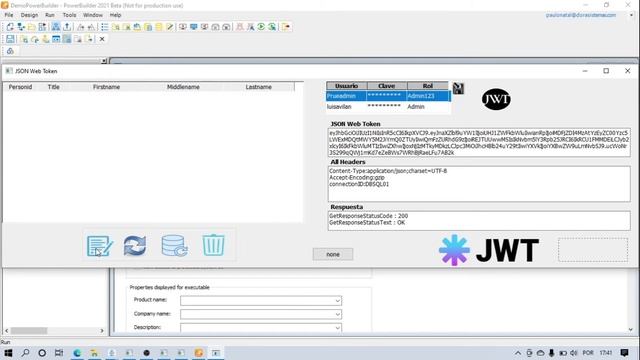Click the Save icon in the second toolbar row
This screenshot has height=360, width=640.
pos(10,39)
